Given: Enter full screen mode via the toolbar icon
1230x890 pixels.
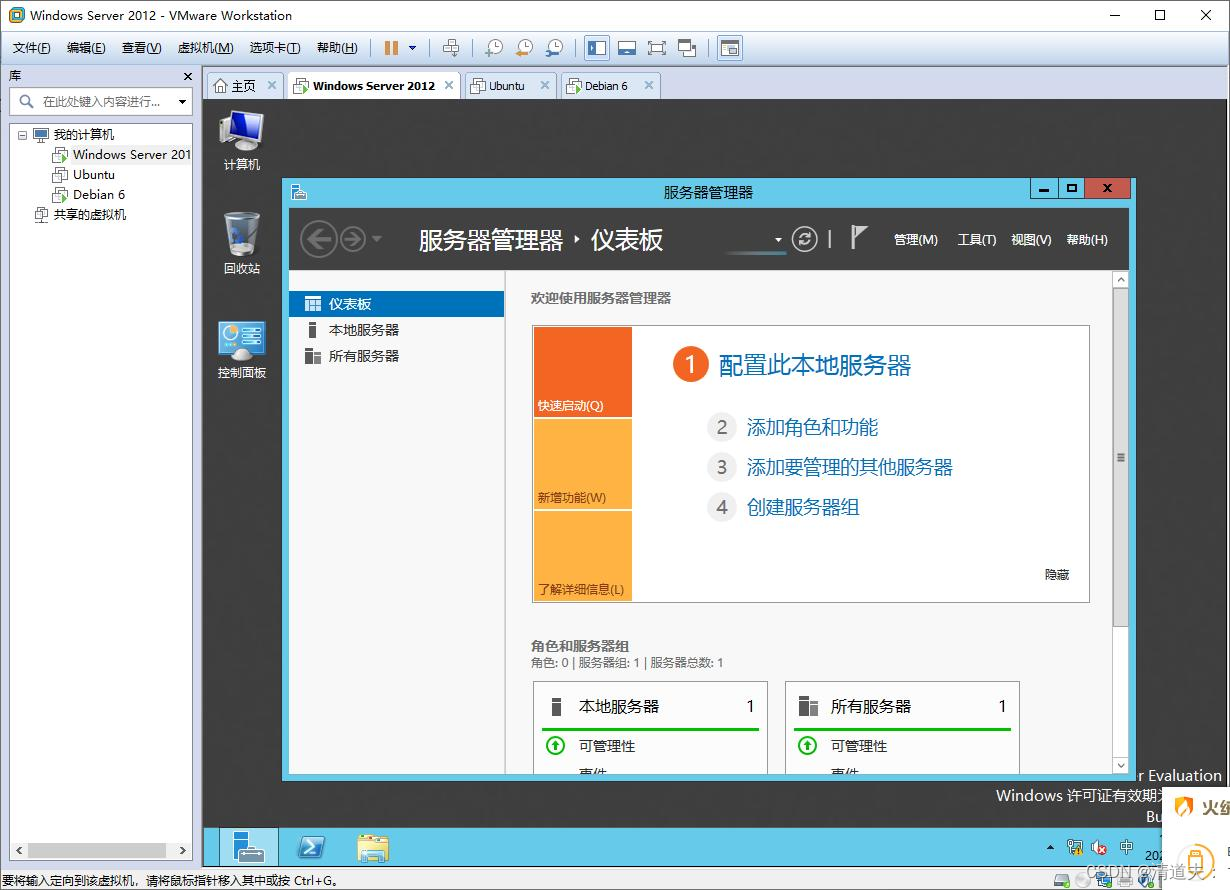Looking at the screenshot, I should tap(656, 47).
